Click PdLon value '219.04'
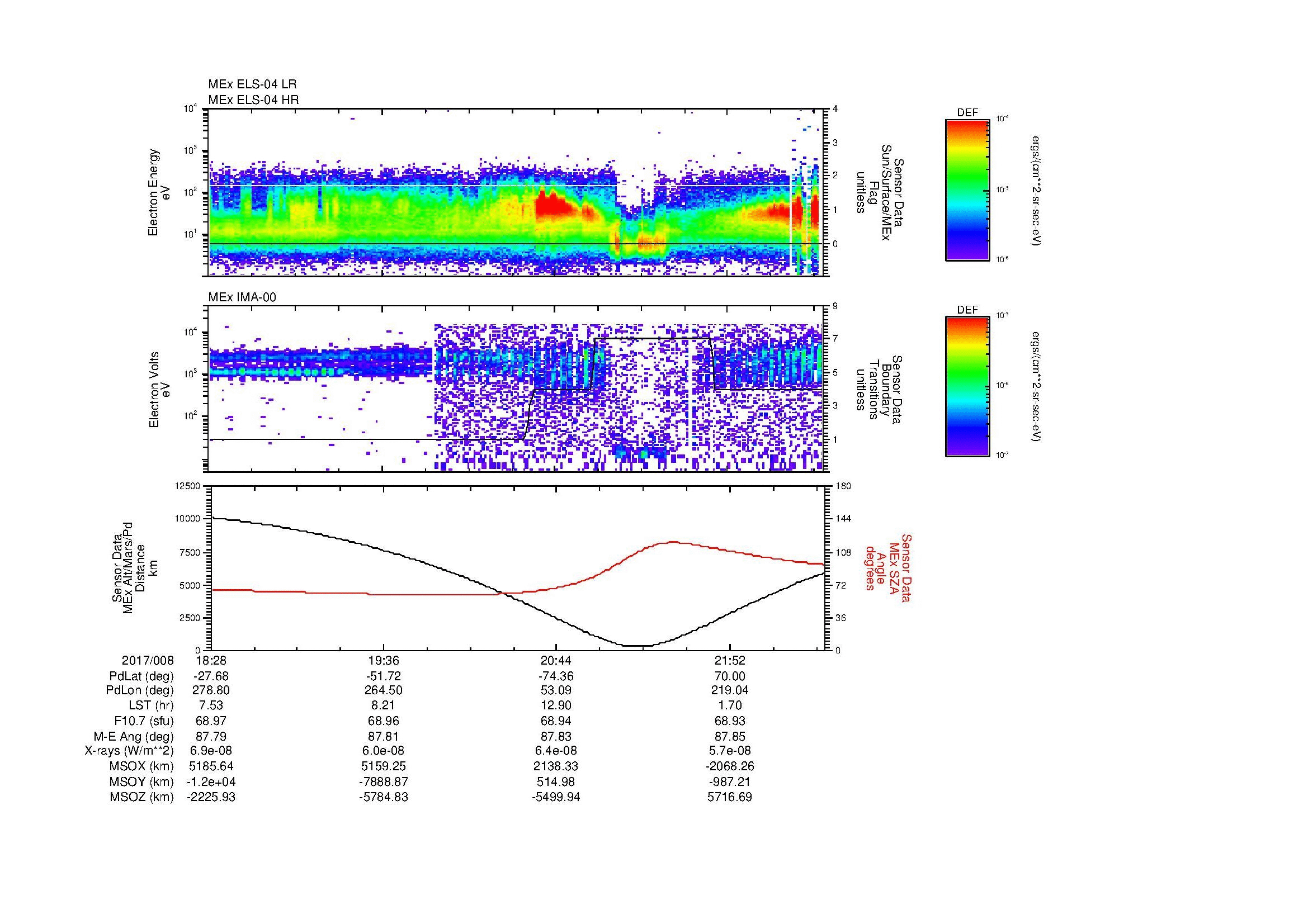1308x924 pixels. pos(730,690)
